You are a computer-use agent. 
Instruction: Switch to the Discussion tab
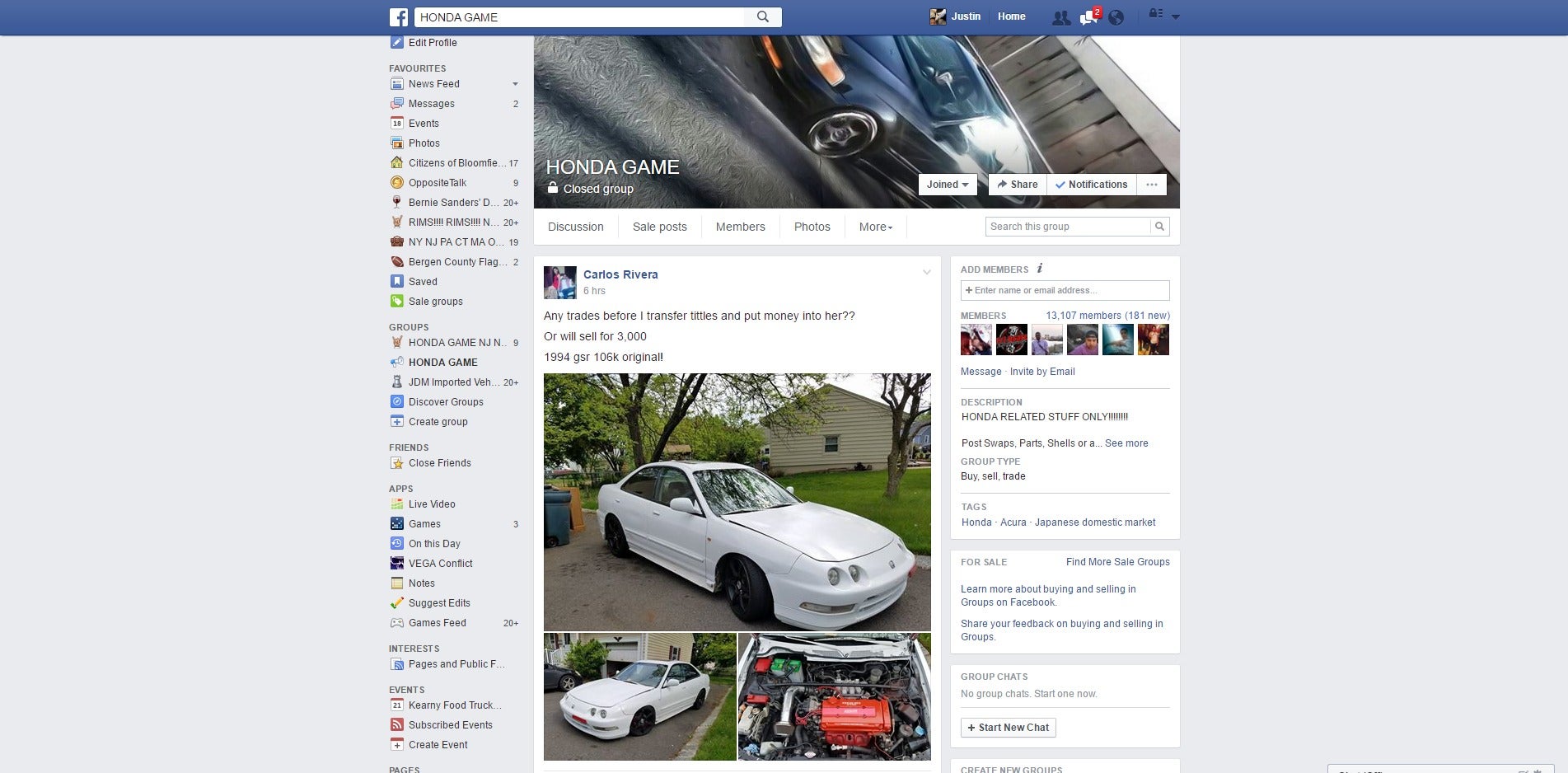(x=576, y=227)
